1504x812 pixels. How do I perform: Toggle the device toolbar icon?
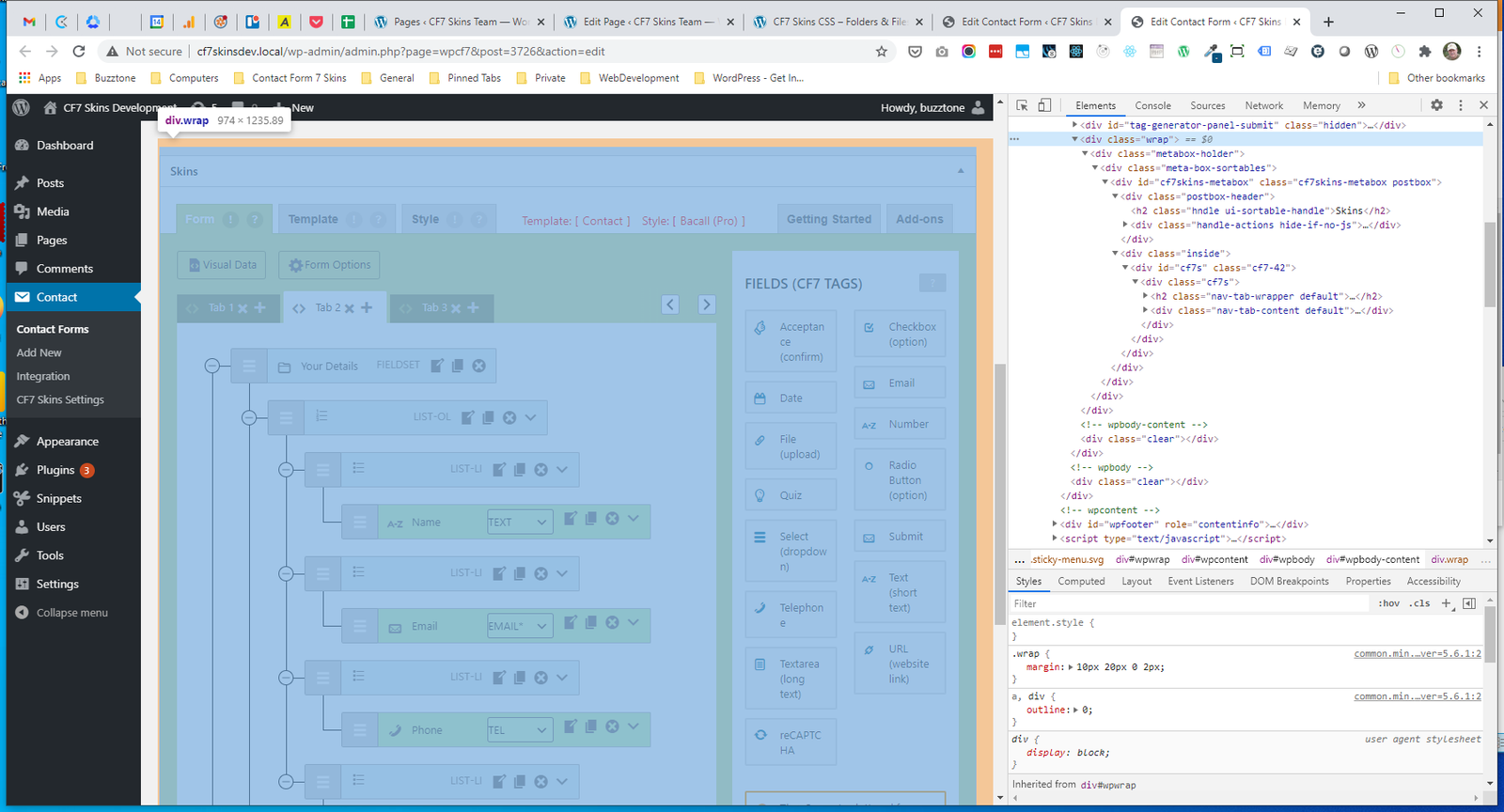1044,105
